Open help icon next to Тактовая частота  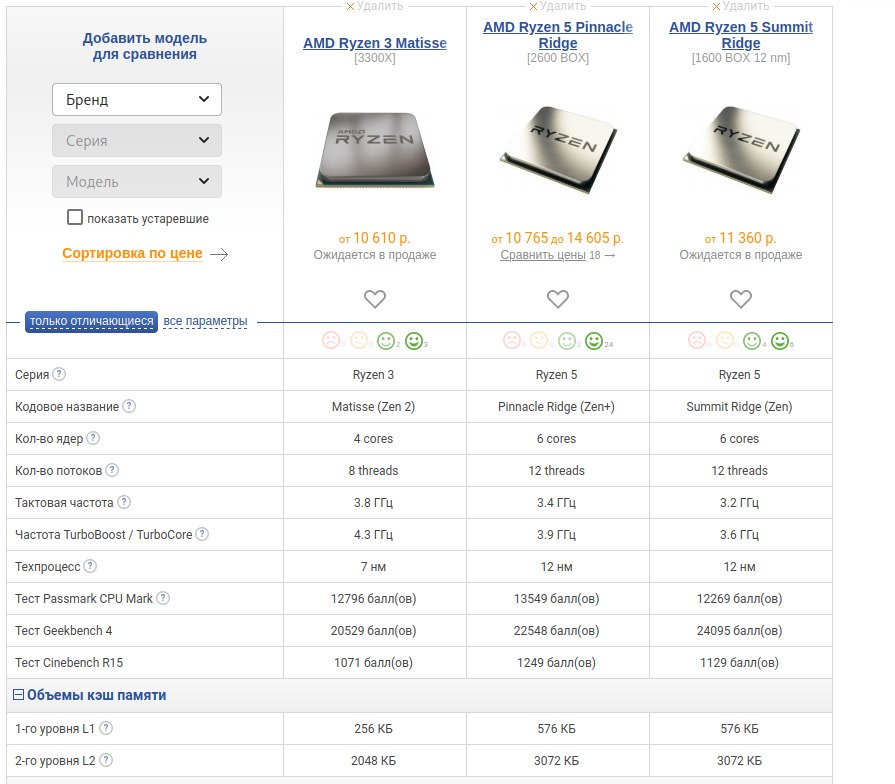click(124, 502)
